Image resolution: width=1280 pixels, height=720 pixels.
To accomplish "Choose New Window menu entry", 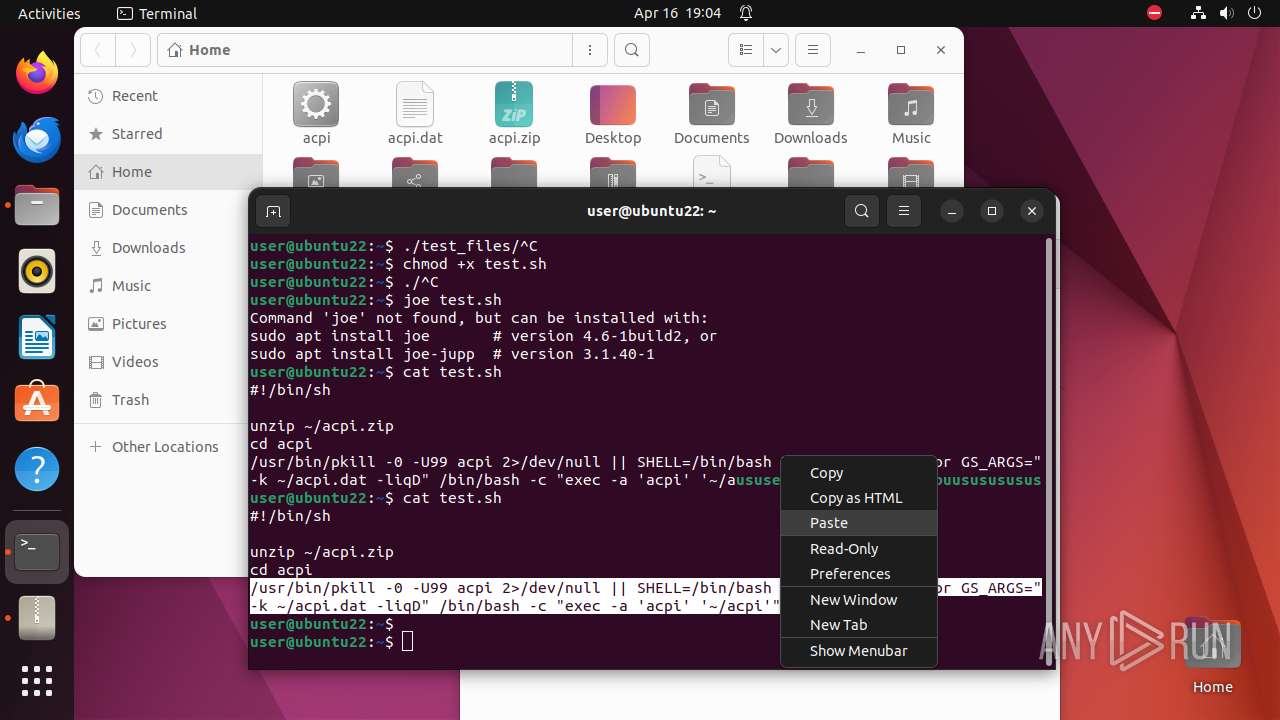I will [859, 599].
